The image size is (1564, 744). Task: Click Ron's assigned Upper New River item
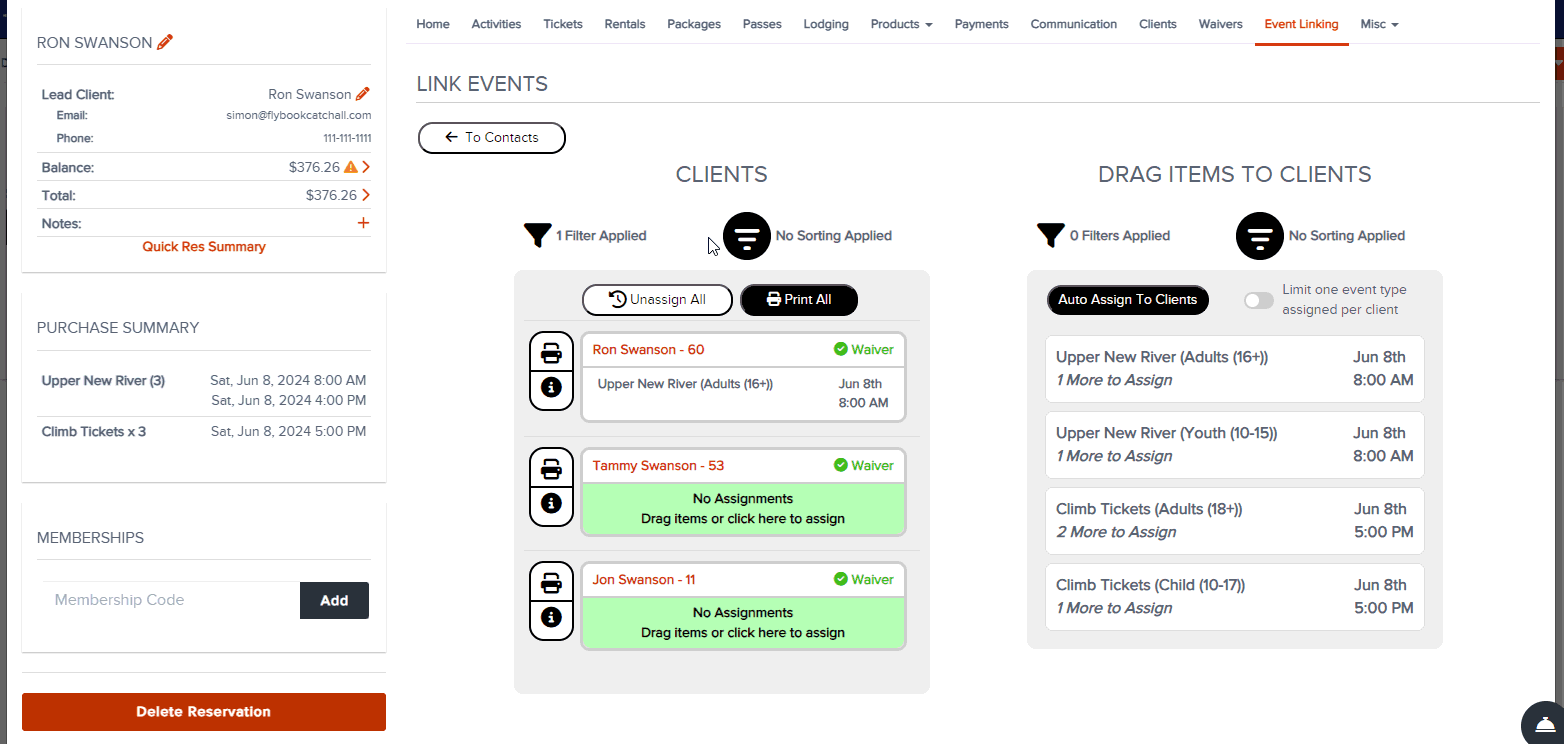click(x=743, y=394)
